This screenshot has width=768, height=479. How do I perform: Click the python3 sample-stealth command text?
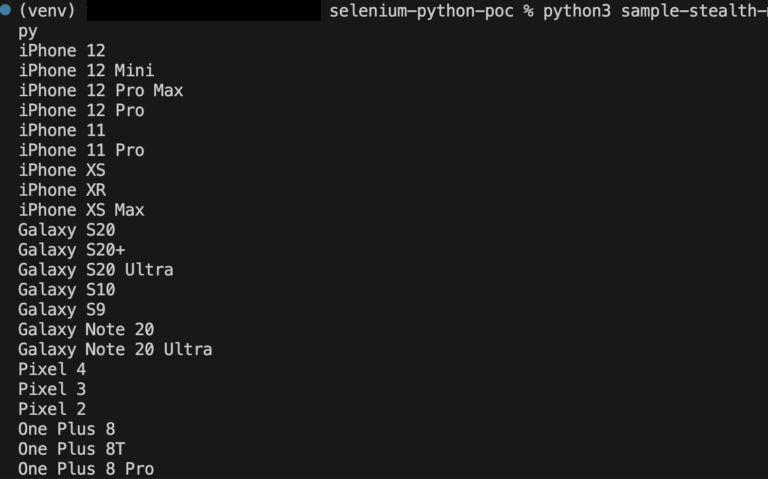tap(655, 11)
